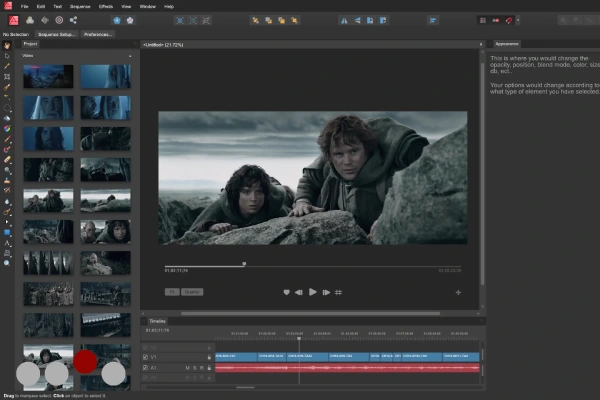
Task: Switch to the target-circle persona icon
Action: point(59,20)
